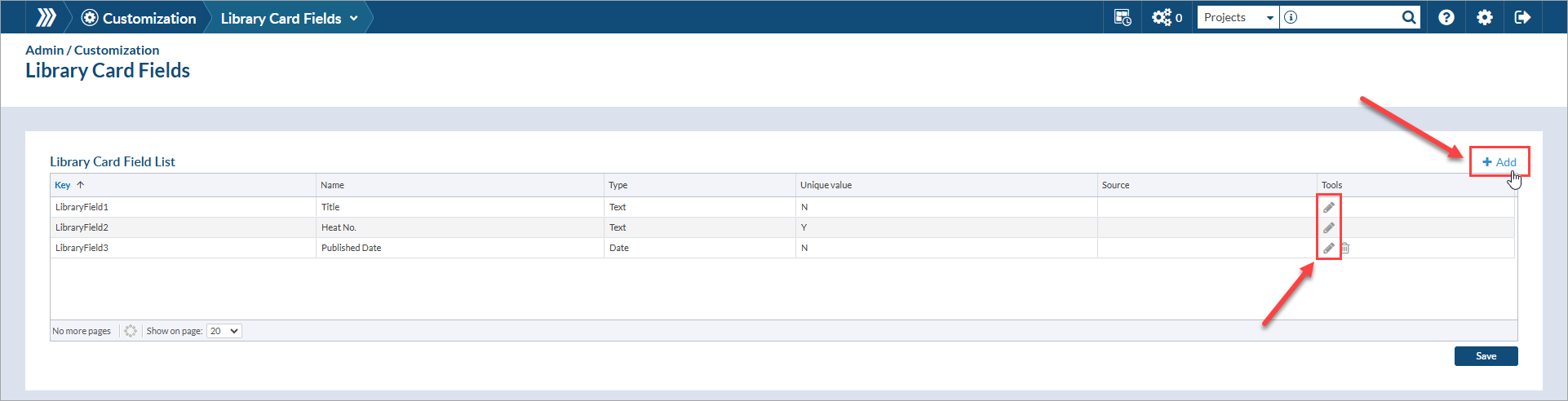This screenshot has height=401, width=1568.
Task: Click the Customization breadcrumb path link
Action: click(x=117, y=50)
